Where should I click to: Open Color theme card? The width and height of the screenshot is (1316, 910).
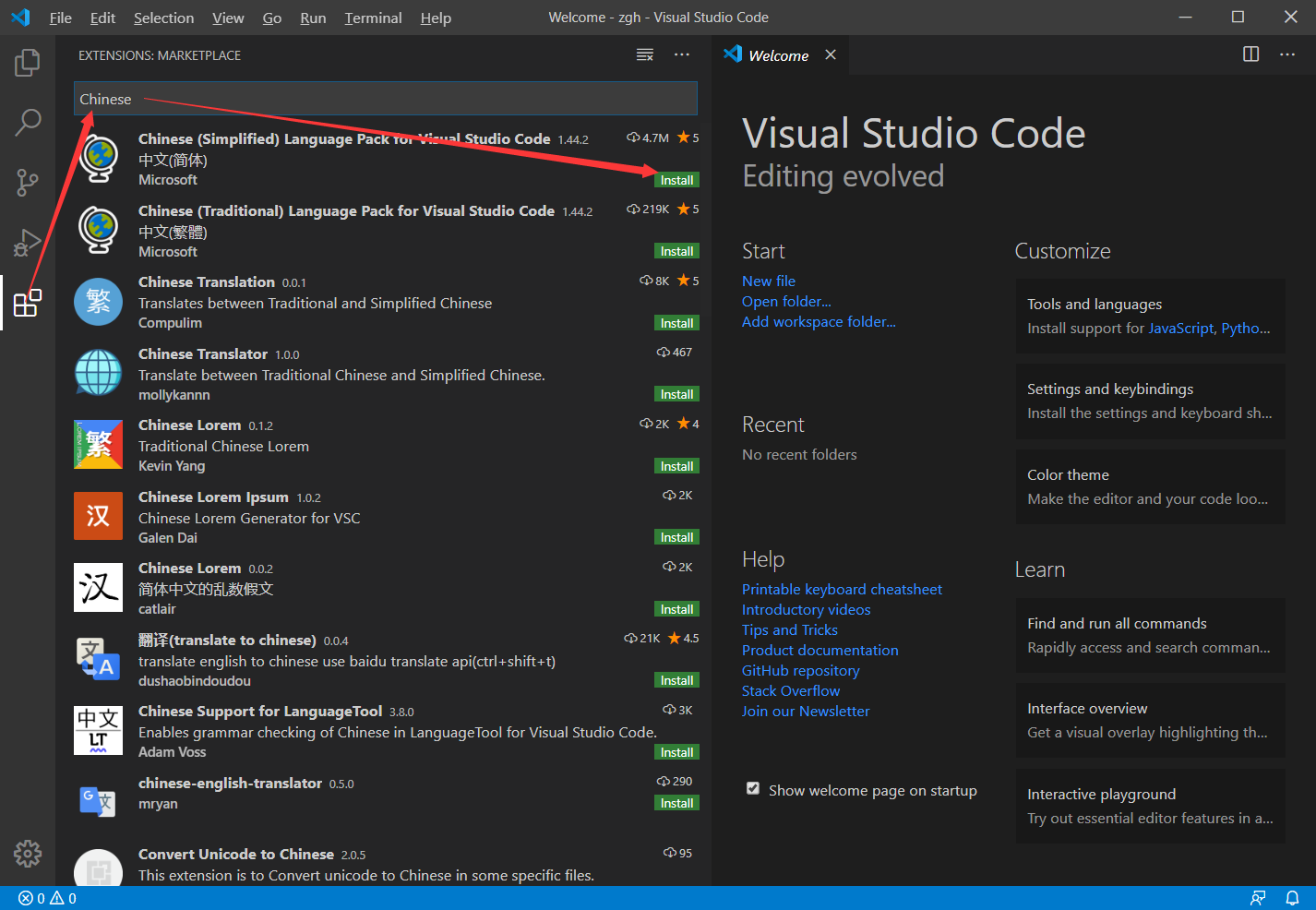coord(1150,486)
